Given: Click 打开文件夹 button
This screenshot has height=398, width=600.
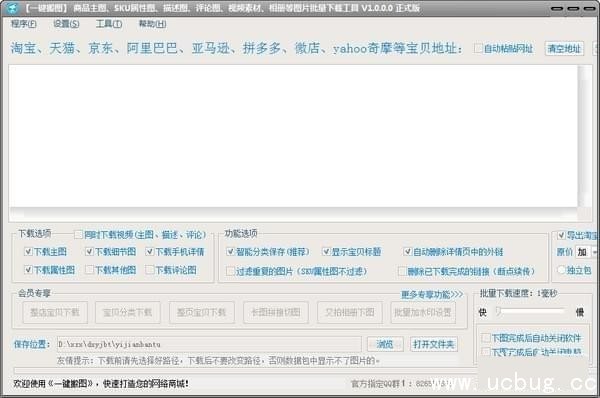Looking at the screenshot, I should pos(434,344).
